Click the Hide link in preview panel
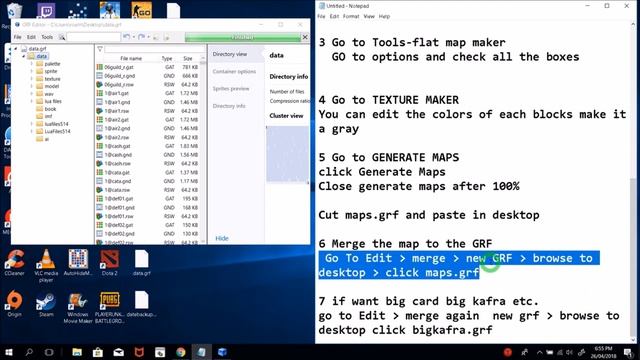Screen dimensions: 640x360 pyautogui.click(x=222, y=238)
